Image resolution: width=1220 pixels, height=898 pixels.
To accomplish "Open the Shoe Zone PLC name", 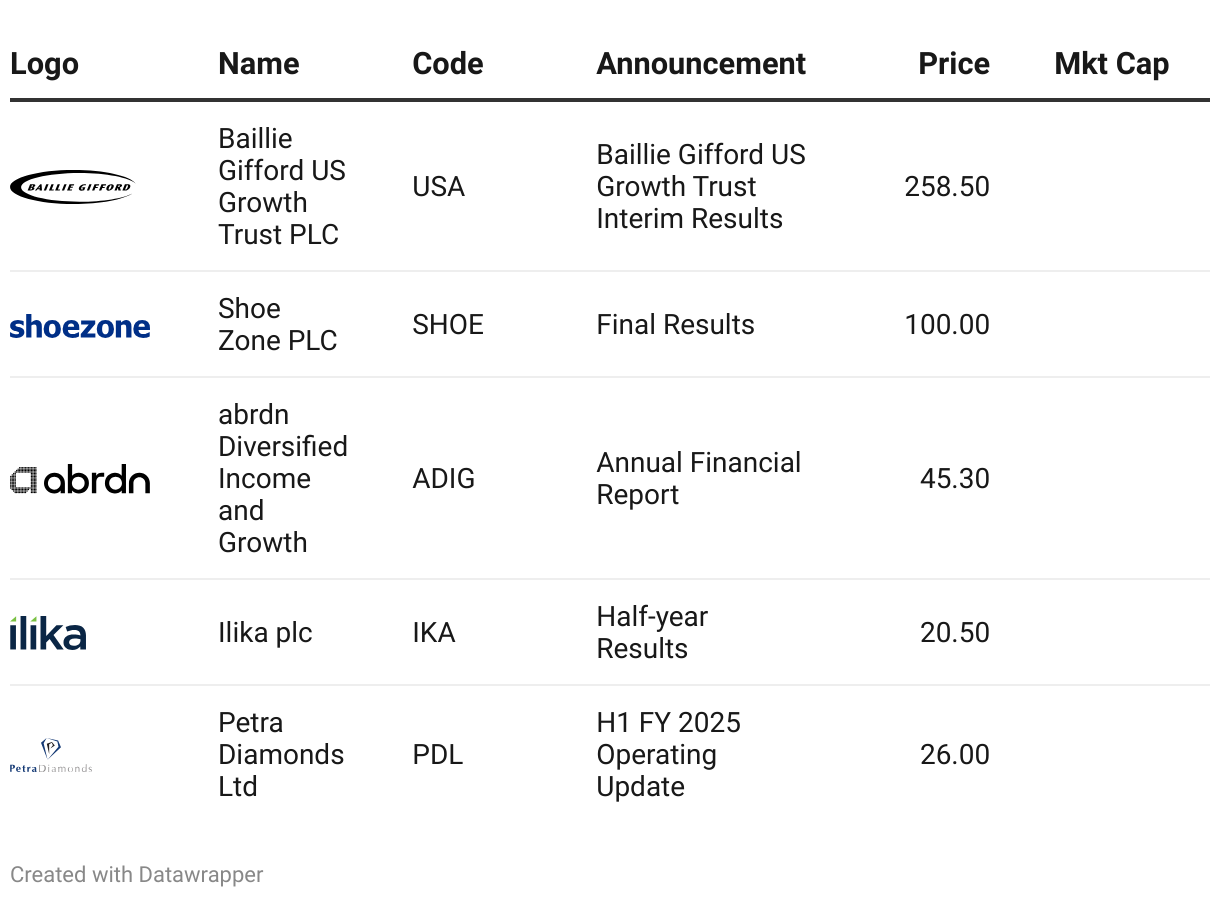I will pos(277,325).
